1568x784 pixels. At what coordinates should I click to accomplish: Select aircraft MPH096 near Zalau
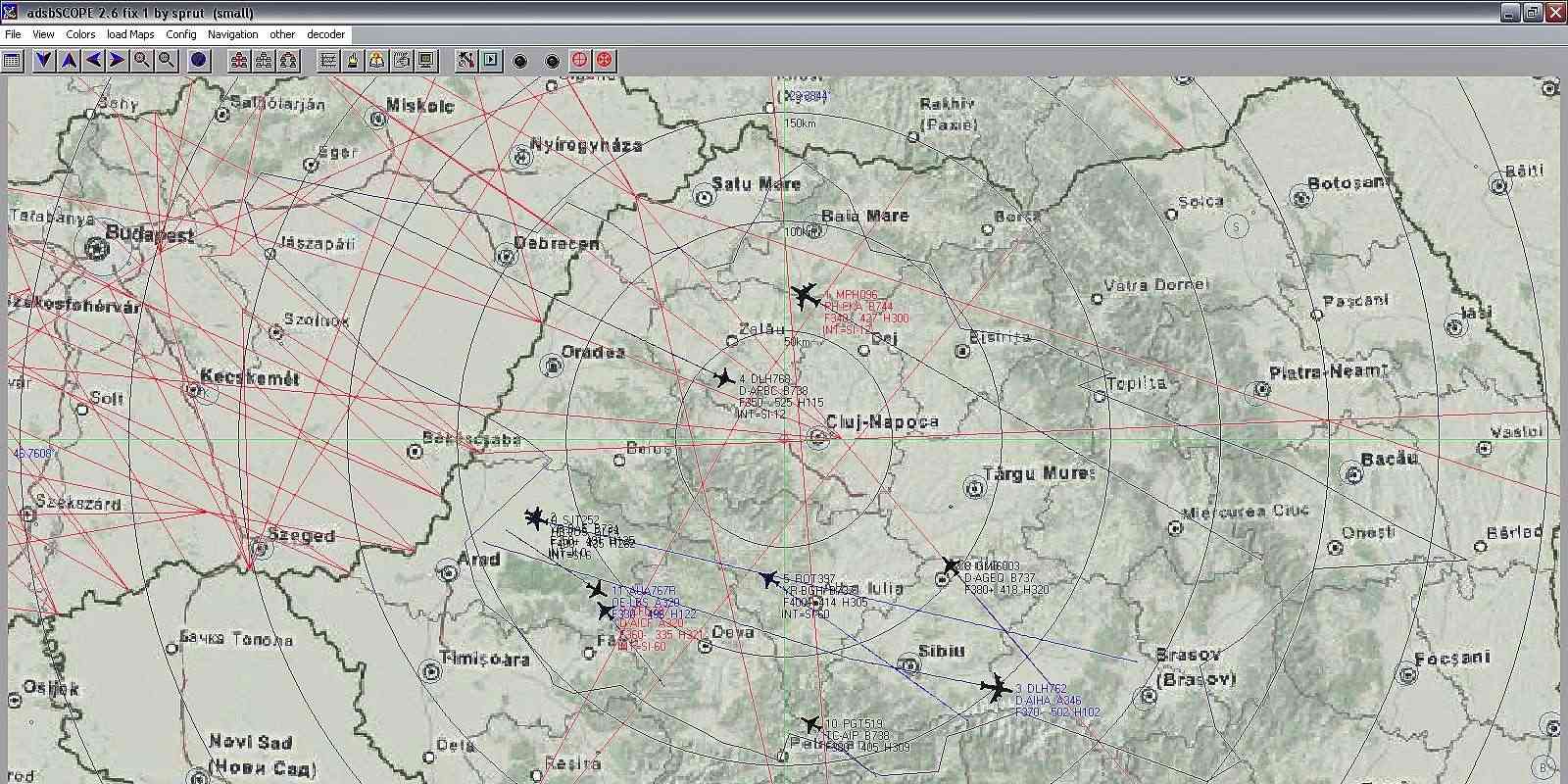click(805, 294)
